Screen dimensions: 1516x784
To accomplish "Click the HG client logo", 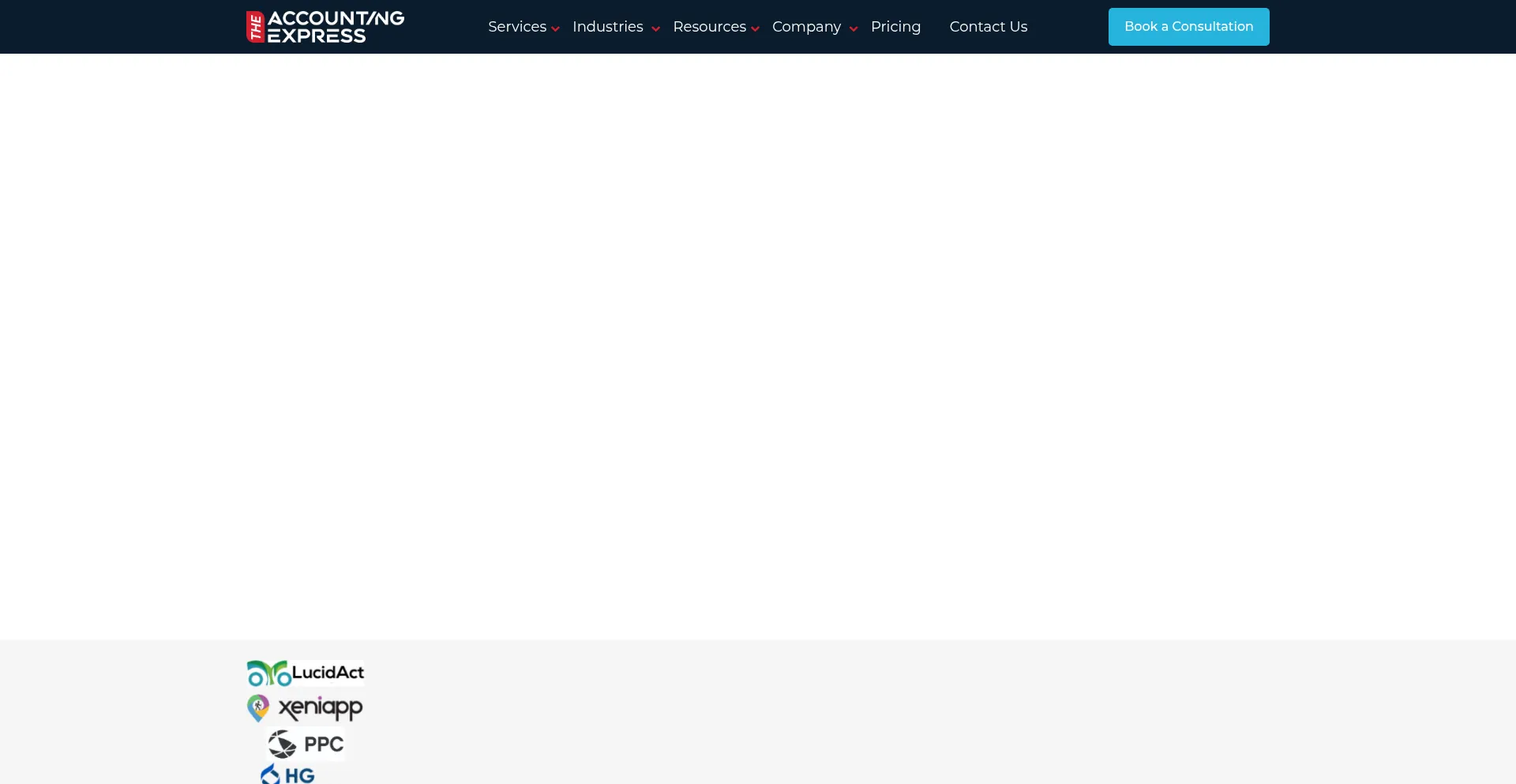I will (288, 775).
